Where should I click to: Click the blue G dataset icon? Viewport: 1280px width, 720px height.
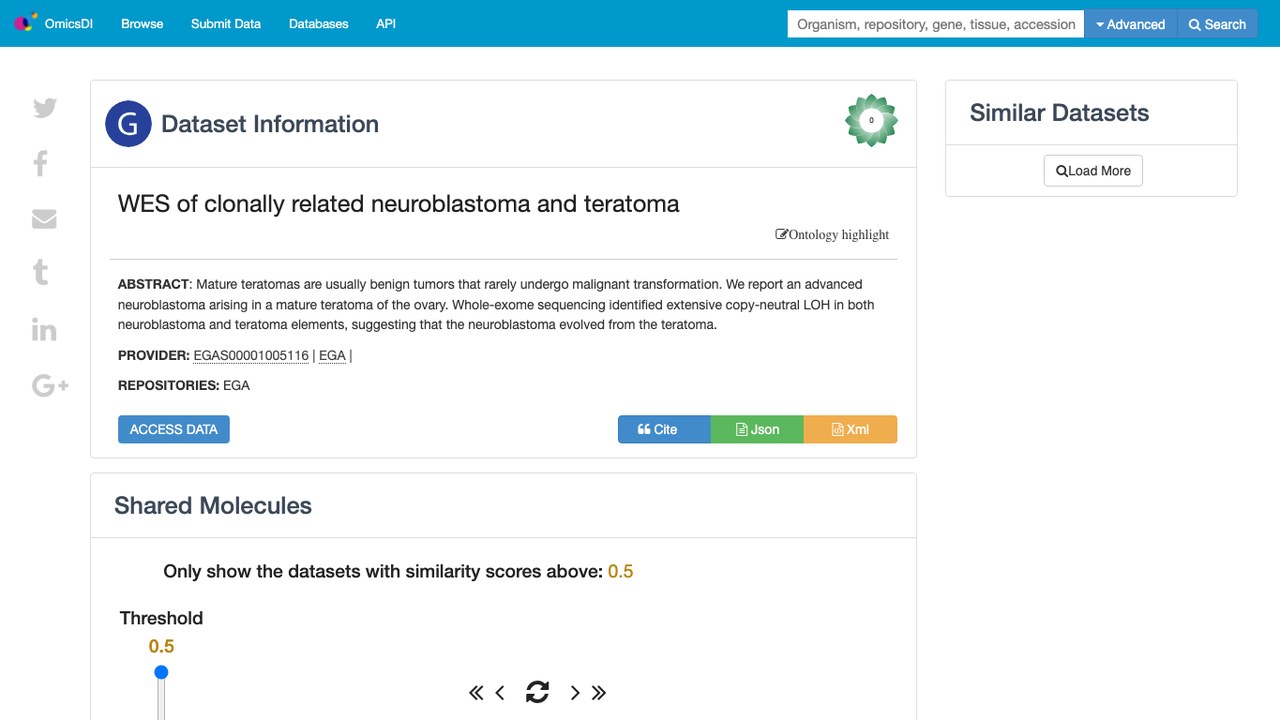coord(128,124)
